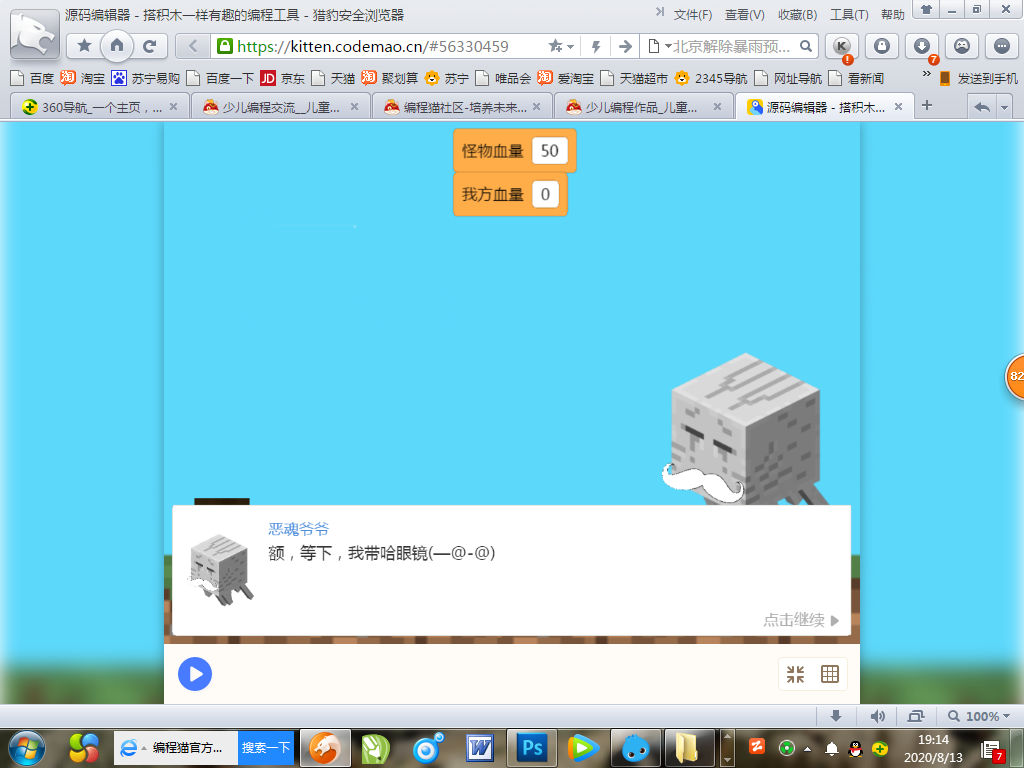Click the status bar download arrow icon

(x=836, y=716)
